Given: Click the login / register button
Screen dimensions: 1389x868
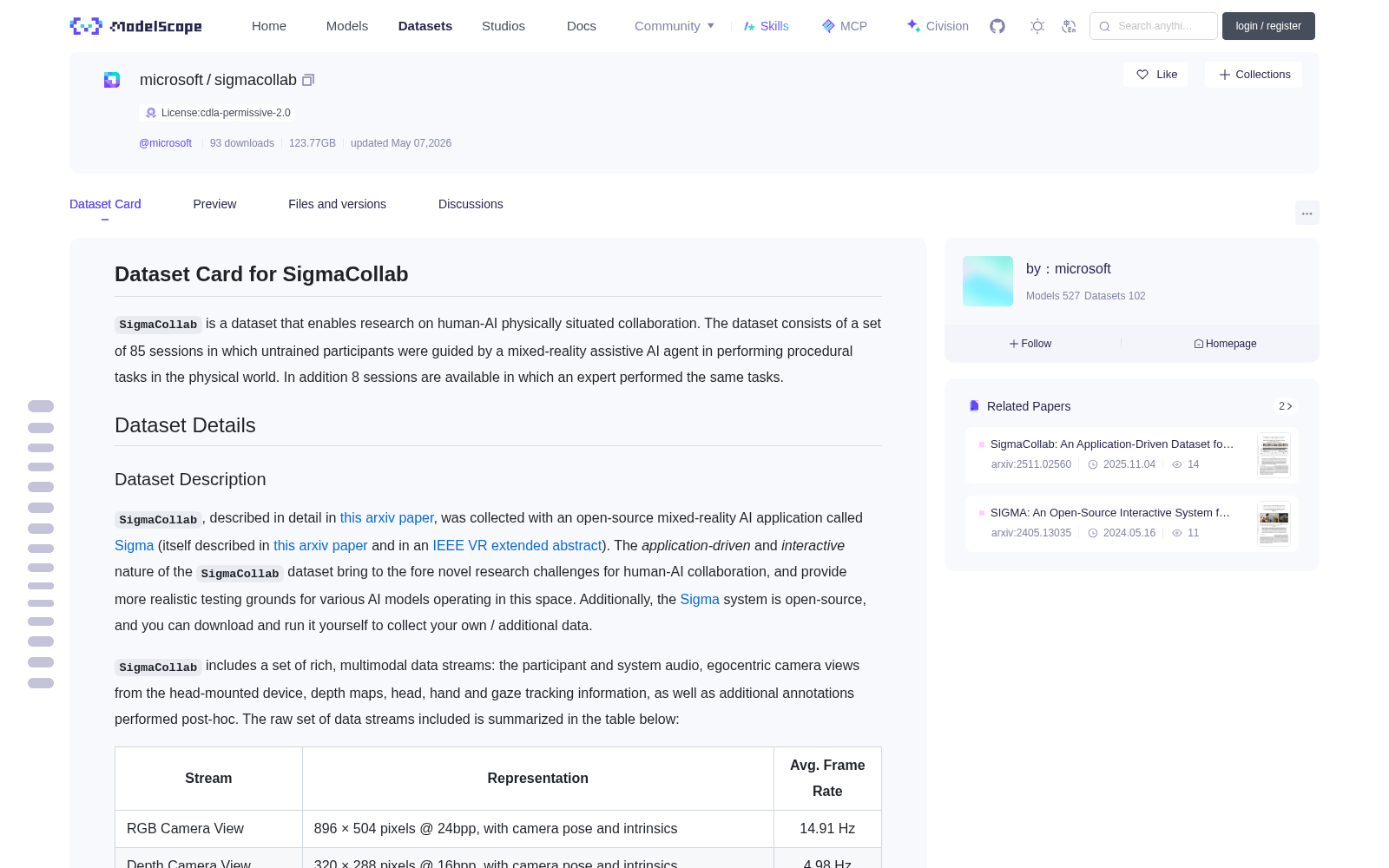Looking at the screenshot, I should point(1268,26).
